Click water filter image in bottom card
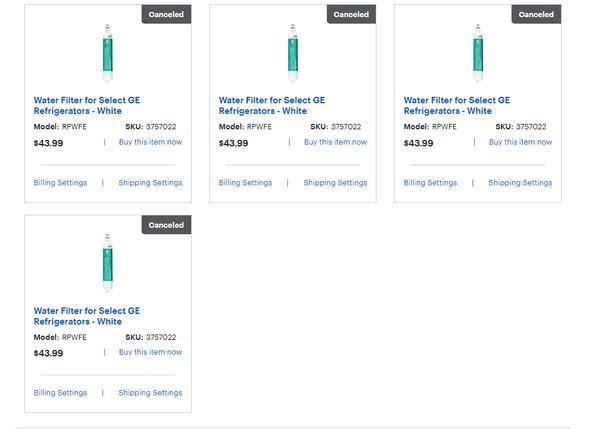Viewport: 600px width, 429px height. pos(108,263)
